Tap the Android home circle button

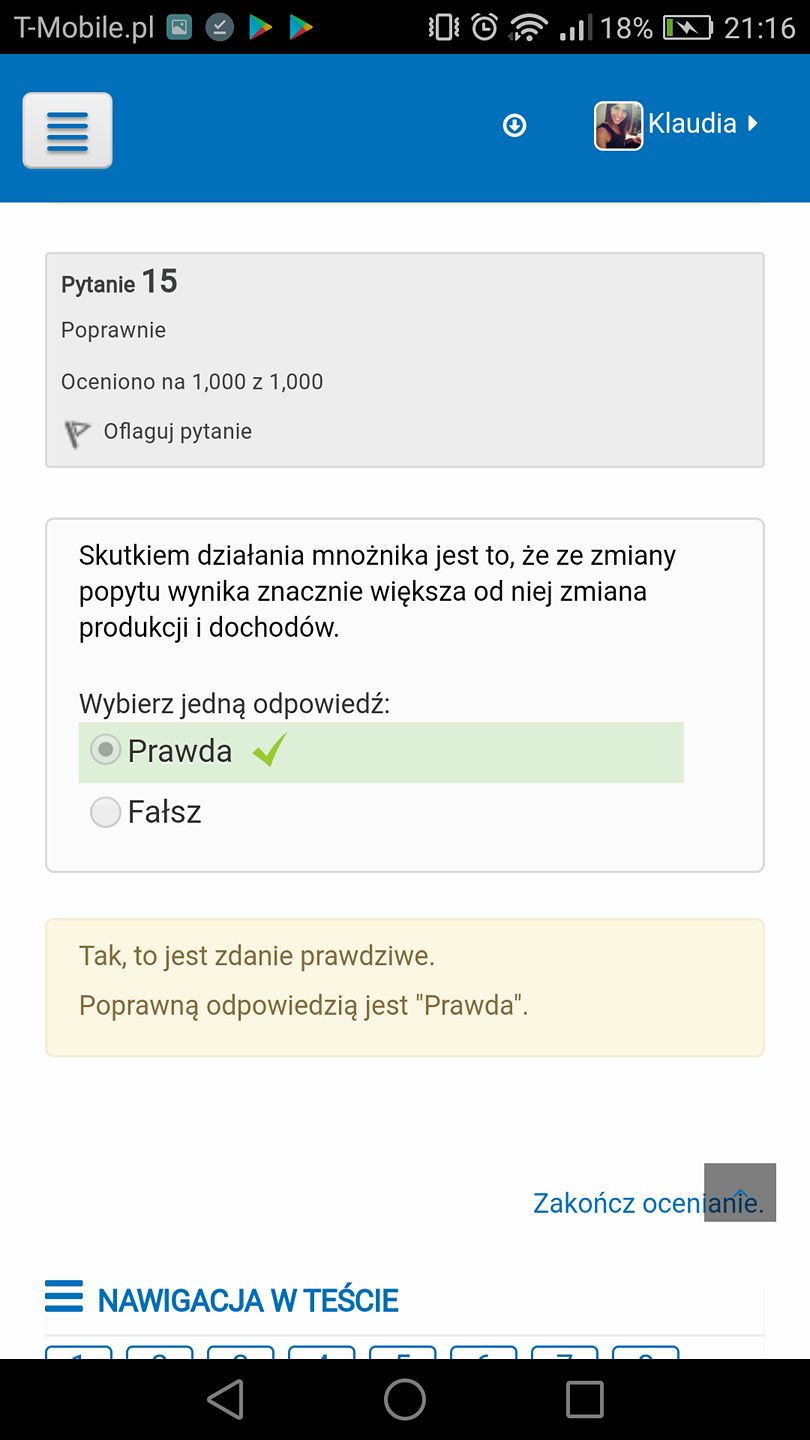click(x=405, y=1400)
